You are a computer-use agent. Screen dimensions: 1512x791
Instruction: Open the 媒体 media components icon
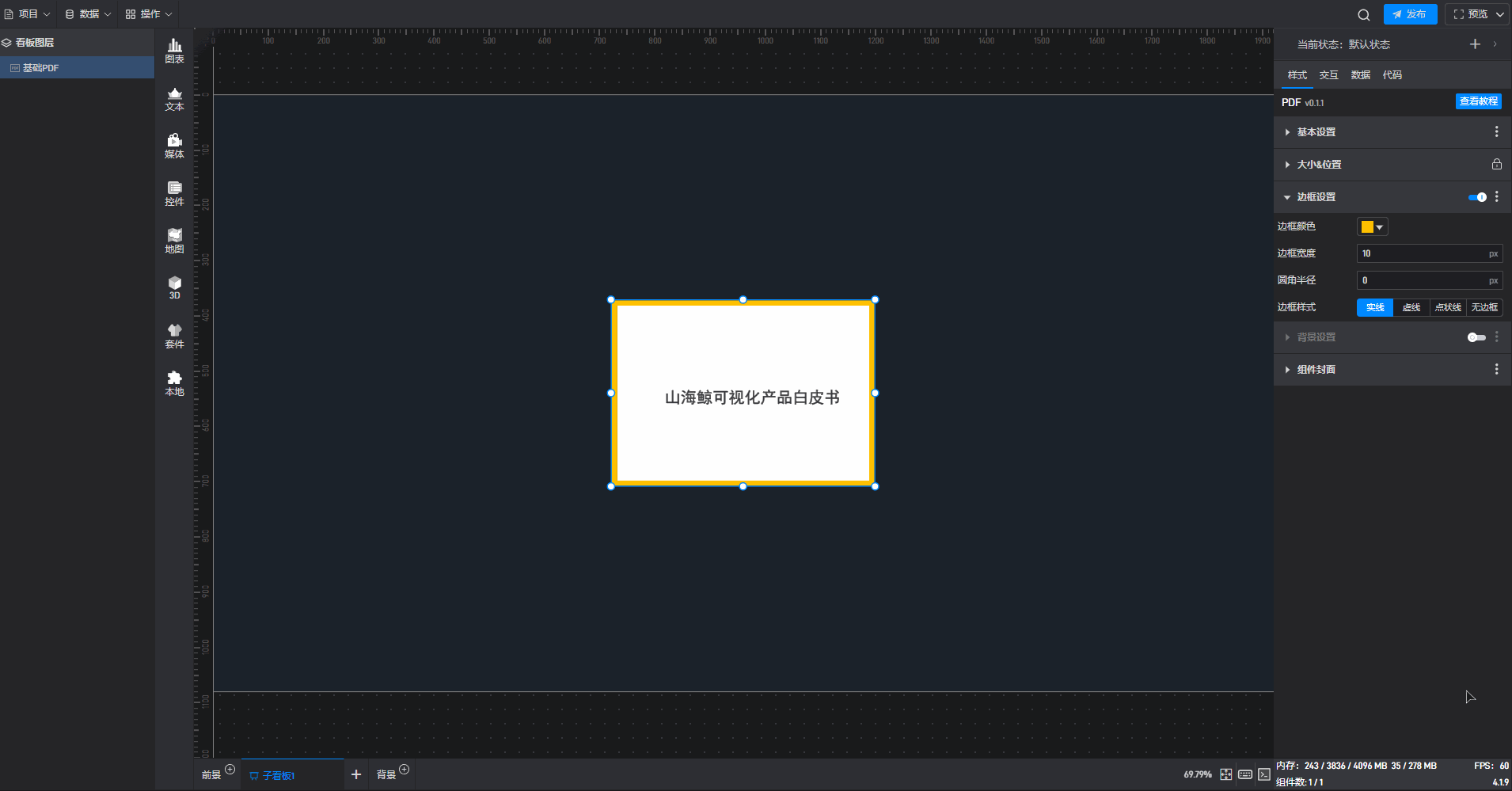click(x=174, y=146)
